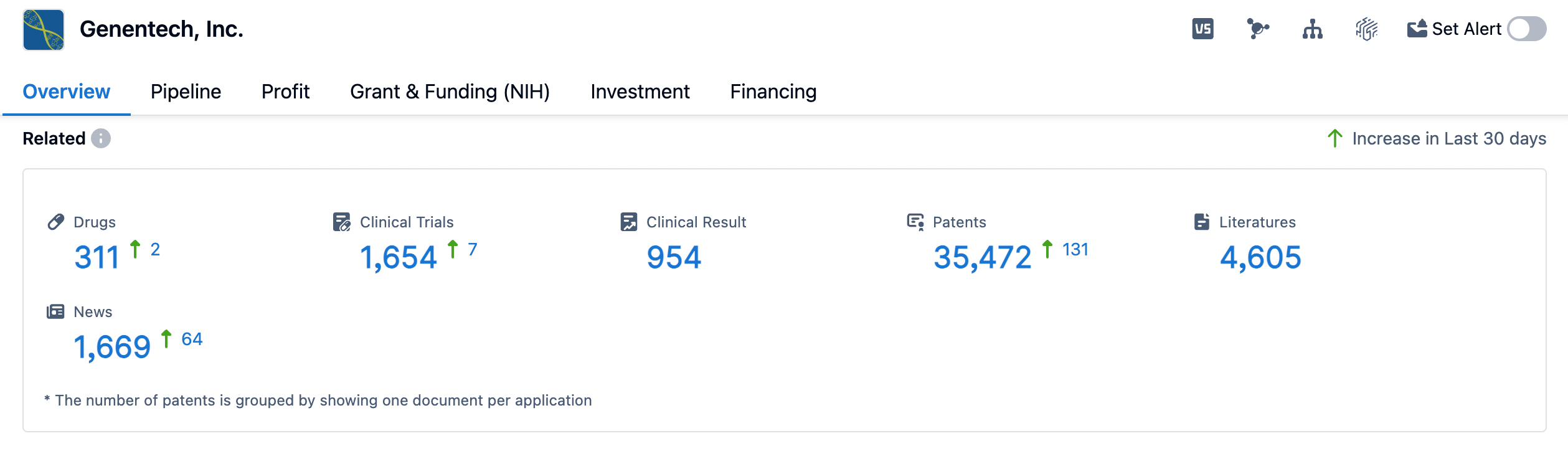The width and height of the screenshot is (1568, 451).
Task: Click the 64 news increase number
Action: click(x=192, y=339)
